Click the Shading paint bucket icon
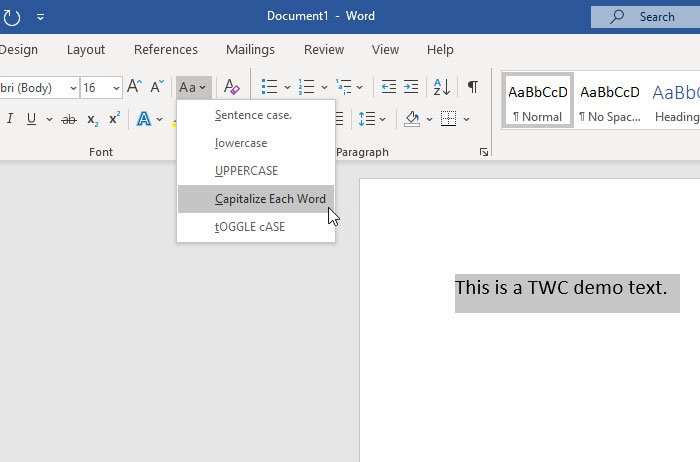Image resolution: width=700 pixels, height=462 pixels. [x=412, y=119]
